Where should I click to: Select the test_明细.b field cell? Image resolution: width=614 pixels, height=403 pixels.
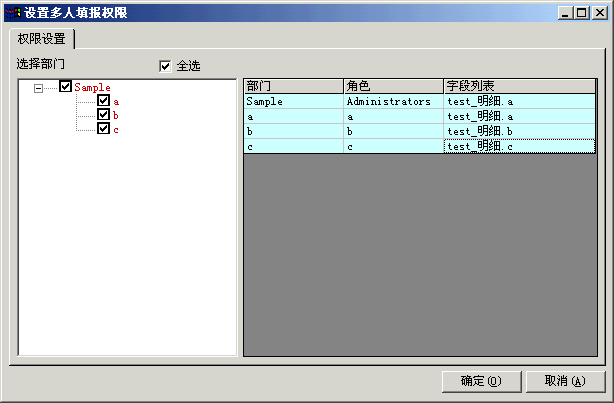520,131
